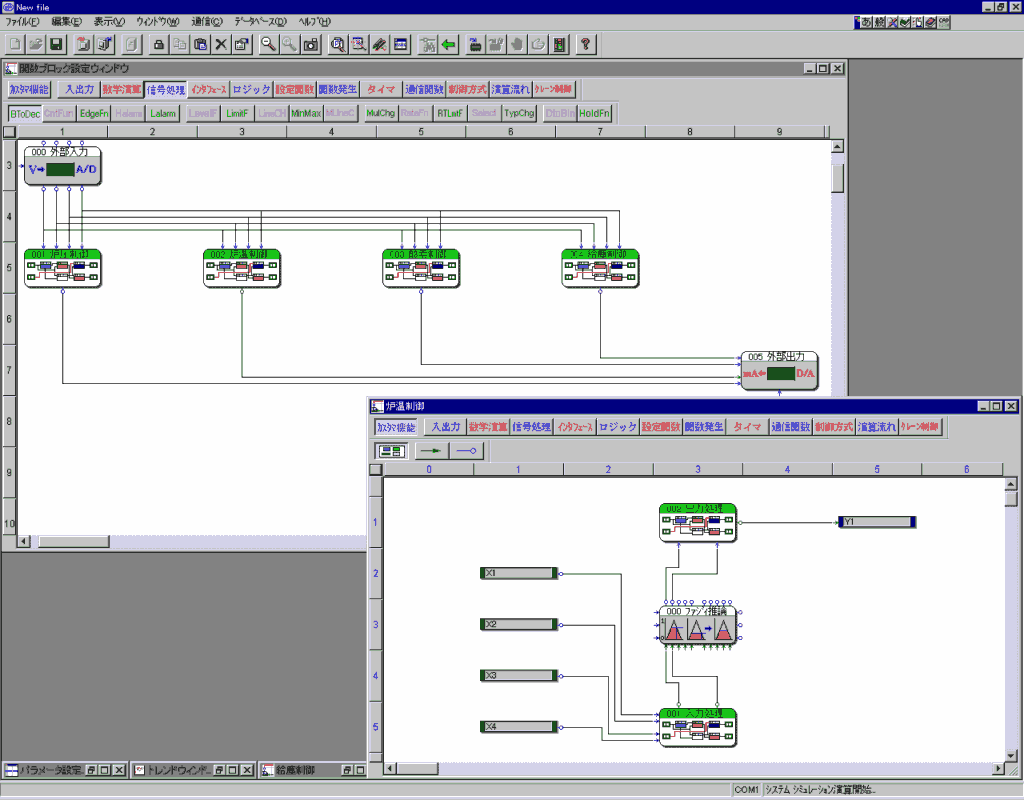Screen dimensions: 1024x800
Task: Click the hand toolbar icon
Action: coord(517,44)
